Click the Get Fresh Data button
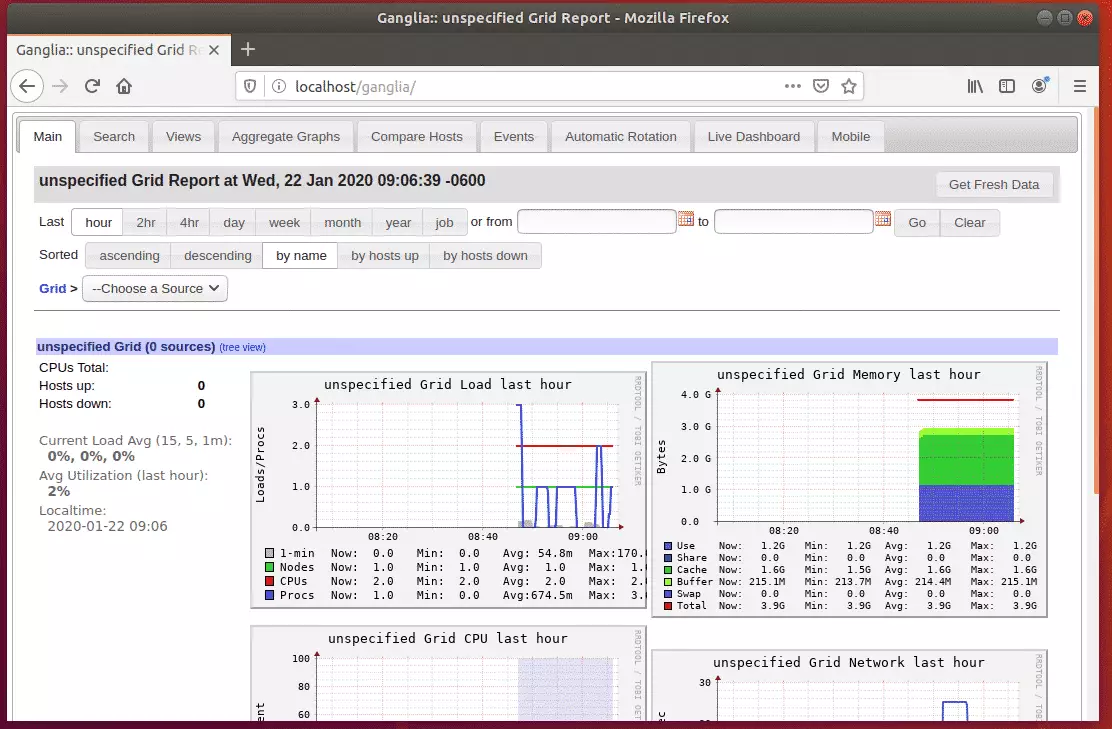Image resolution: width=1112 pixels, height=729 pixels. (994, 184)
